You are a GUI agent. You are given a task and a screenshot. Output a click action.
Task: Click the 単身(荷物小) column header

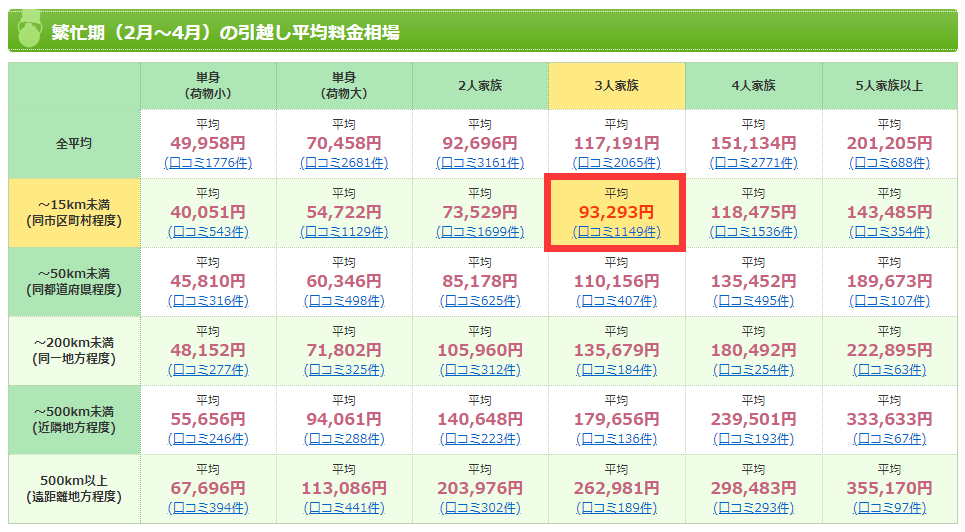[x=208, y=86]
